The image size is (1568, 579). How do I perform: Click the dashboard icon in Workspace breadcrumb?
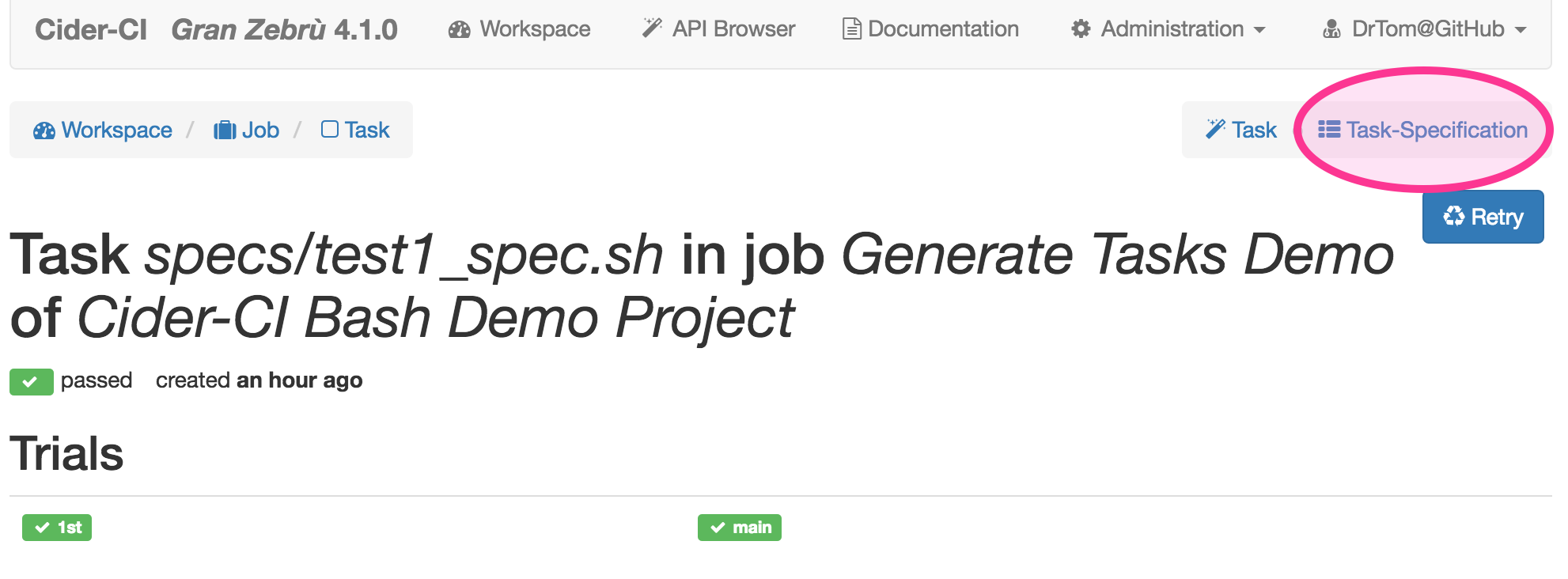pos(44,131)
